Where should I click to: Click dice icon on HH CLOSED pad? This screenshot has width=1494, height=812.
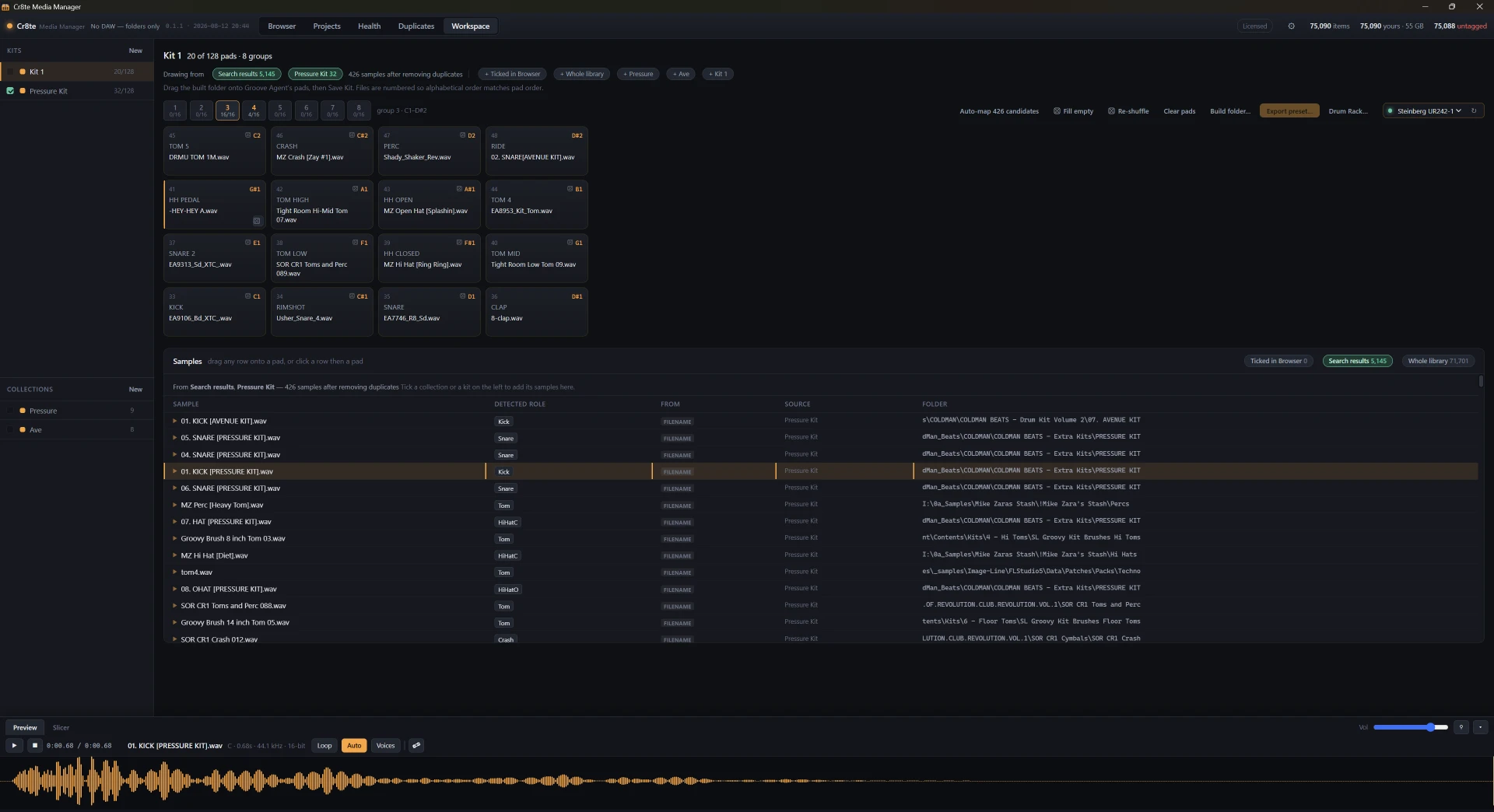coord(459,243)
